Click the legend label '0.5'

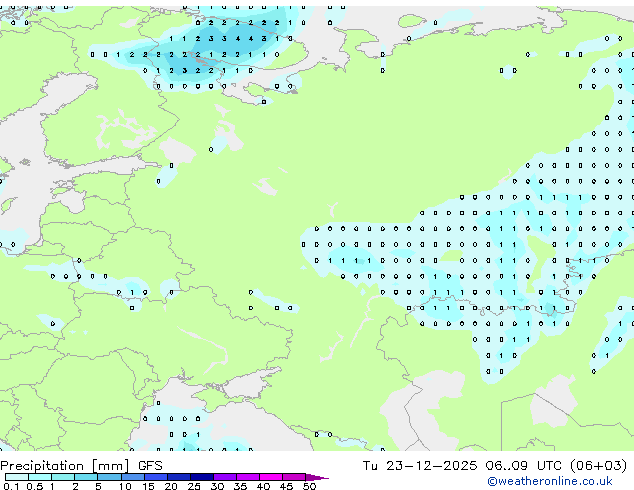34,486
